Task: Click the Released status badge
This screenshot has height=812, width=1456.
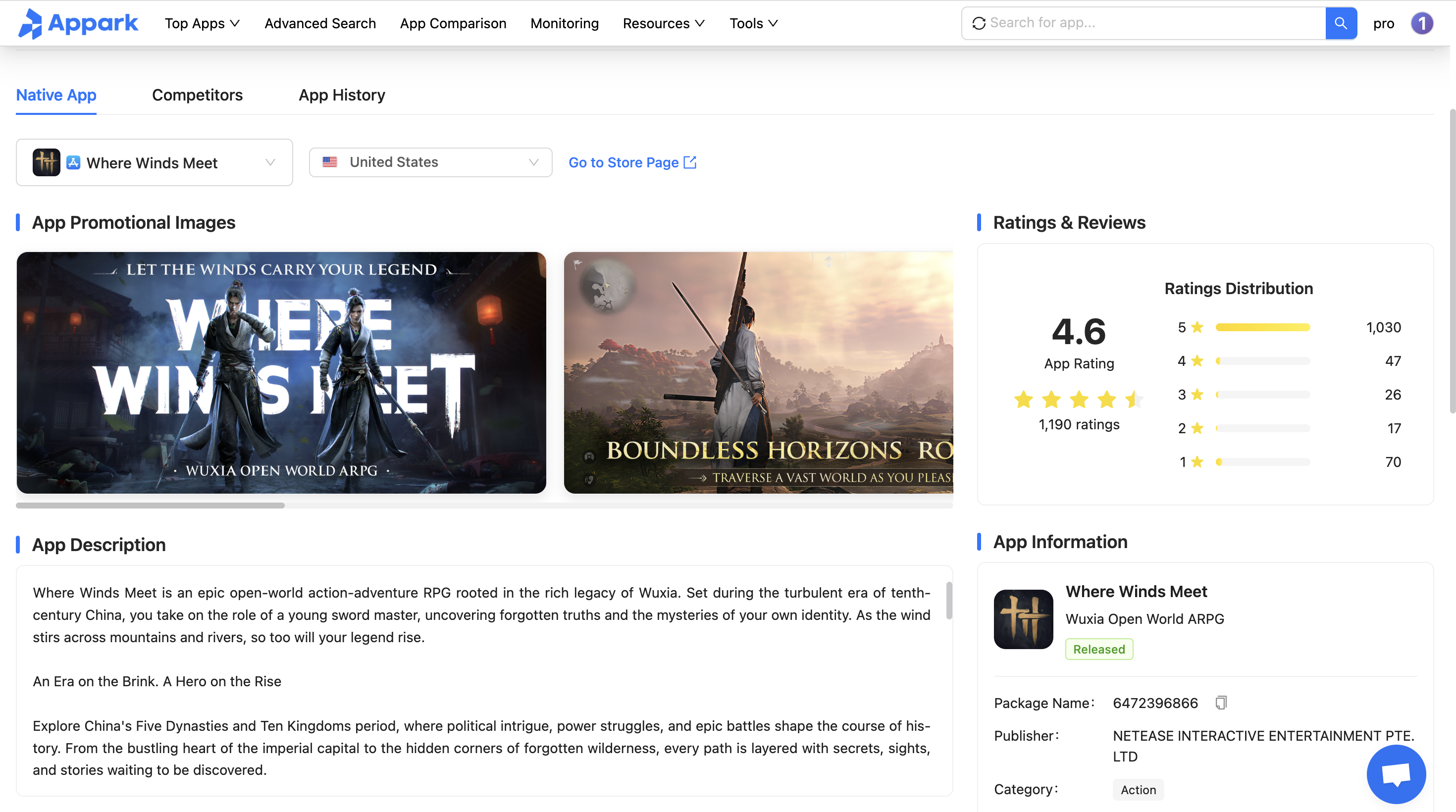Action: [x=1099, y=649]
